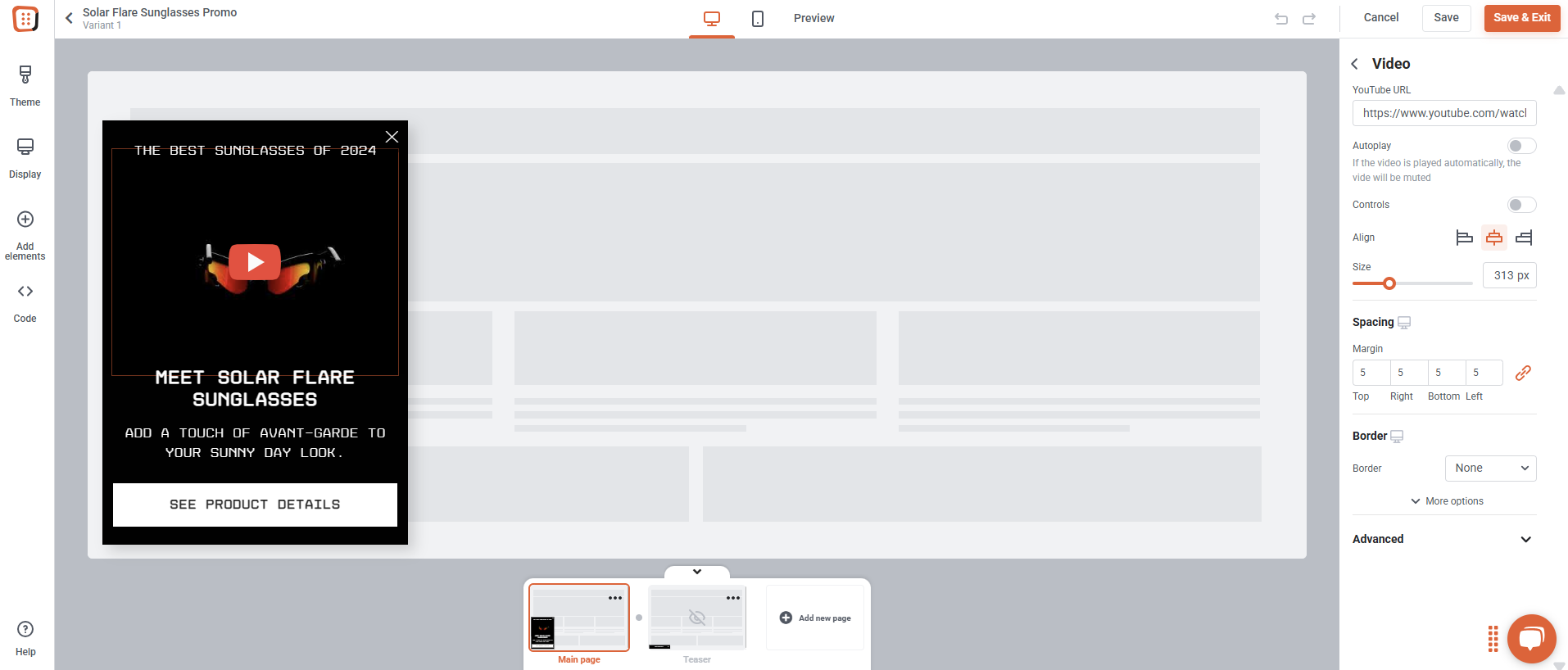This screenshot has height=670, width=1568.
Task: Save the campaign
Action: click(x=1446, y=18)
